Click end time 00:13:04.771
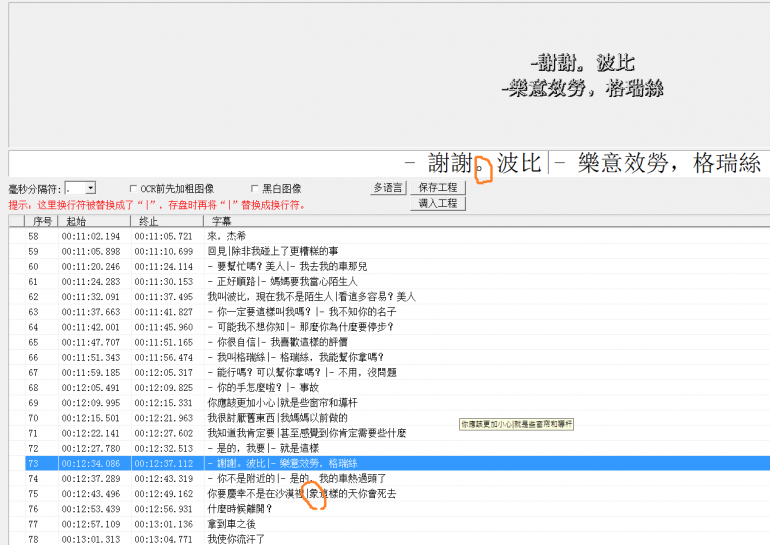Screen dimensions: 770x545 164,540
